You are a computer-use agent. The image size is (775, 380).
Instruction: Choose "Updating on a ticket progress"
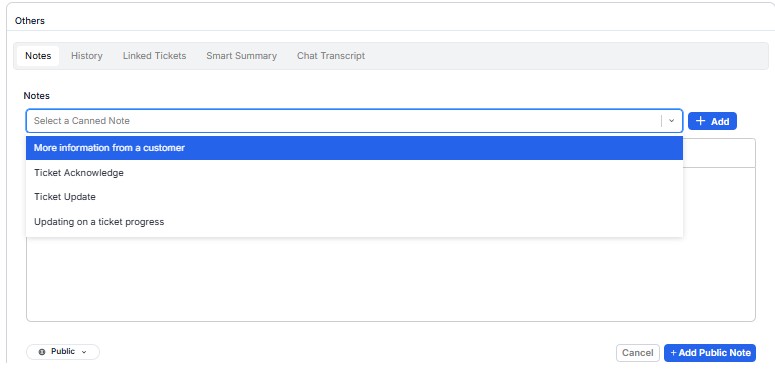coord(354,222)
